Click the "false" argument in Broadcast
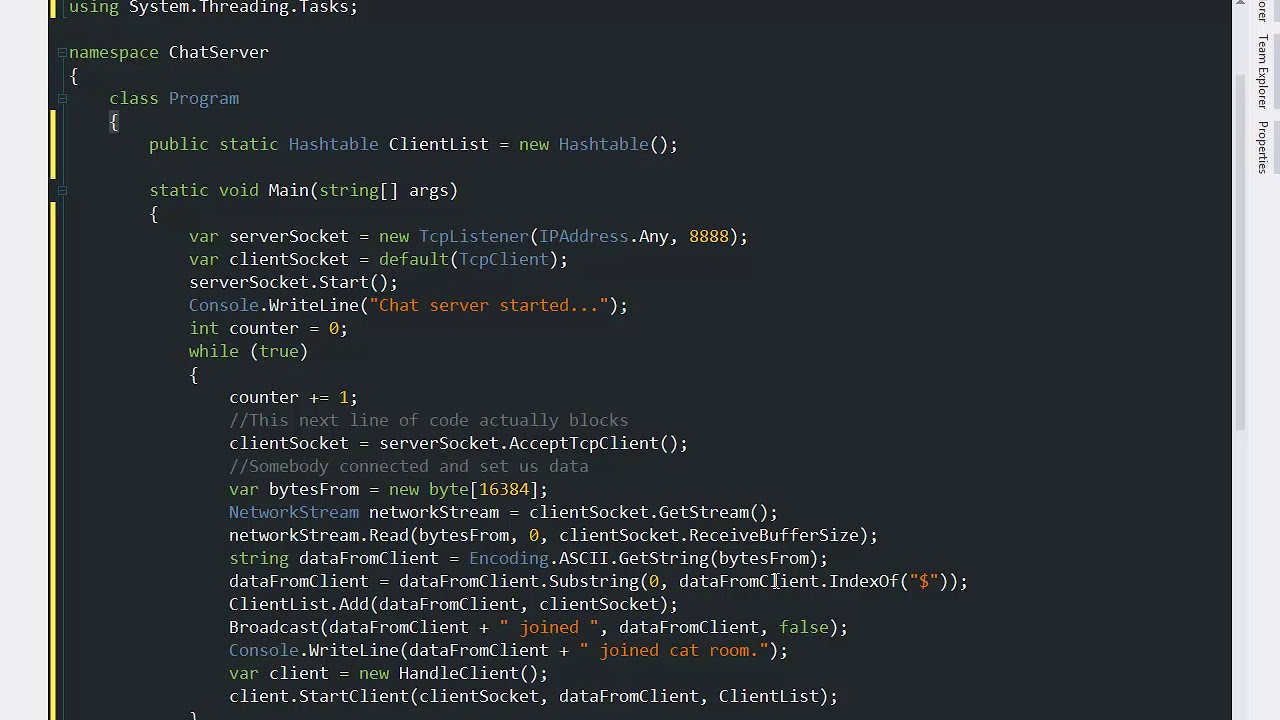This screenshot has width=1280, height=720. 803,627
